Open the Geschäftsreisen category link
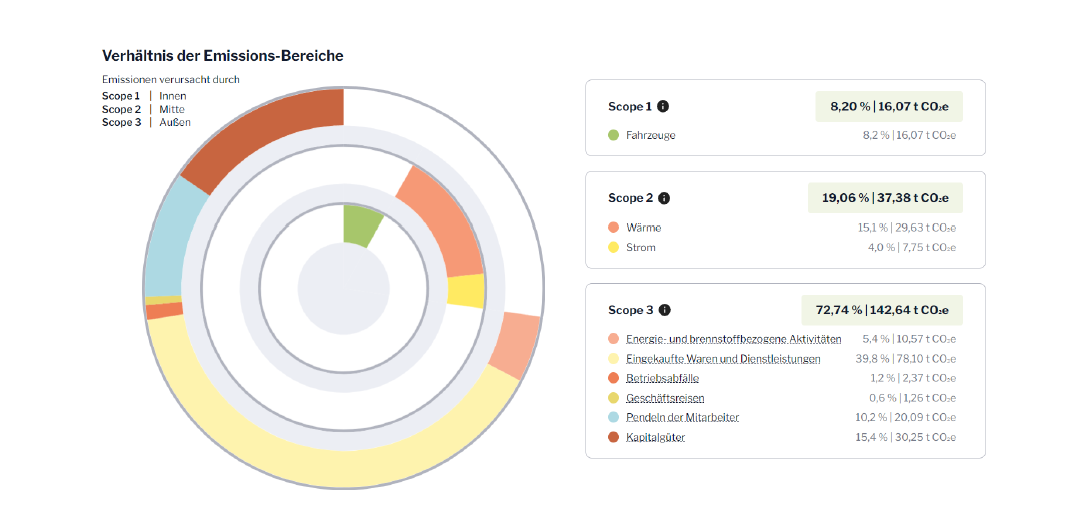1070x529 pixels. [x=665, y=398]
